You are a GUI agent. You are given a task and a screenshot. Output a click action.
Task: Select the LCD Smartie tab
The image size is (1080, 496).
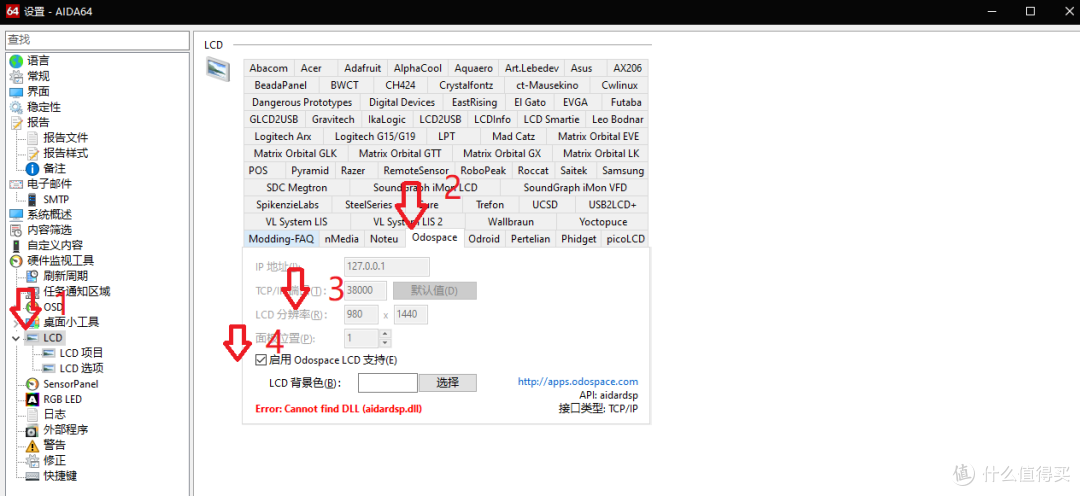pyautogui.click(x=551, y=119)
